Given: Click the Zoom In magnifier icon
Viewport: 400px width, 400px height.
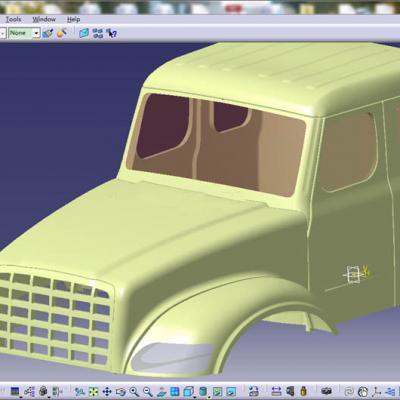Looking at the screenshot, I should point(134,392).
